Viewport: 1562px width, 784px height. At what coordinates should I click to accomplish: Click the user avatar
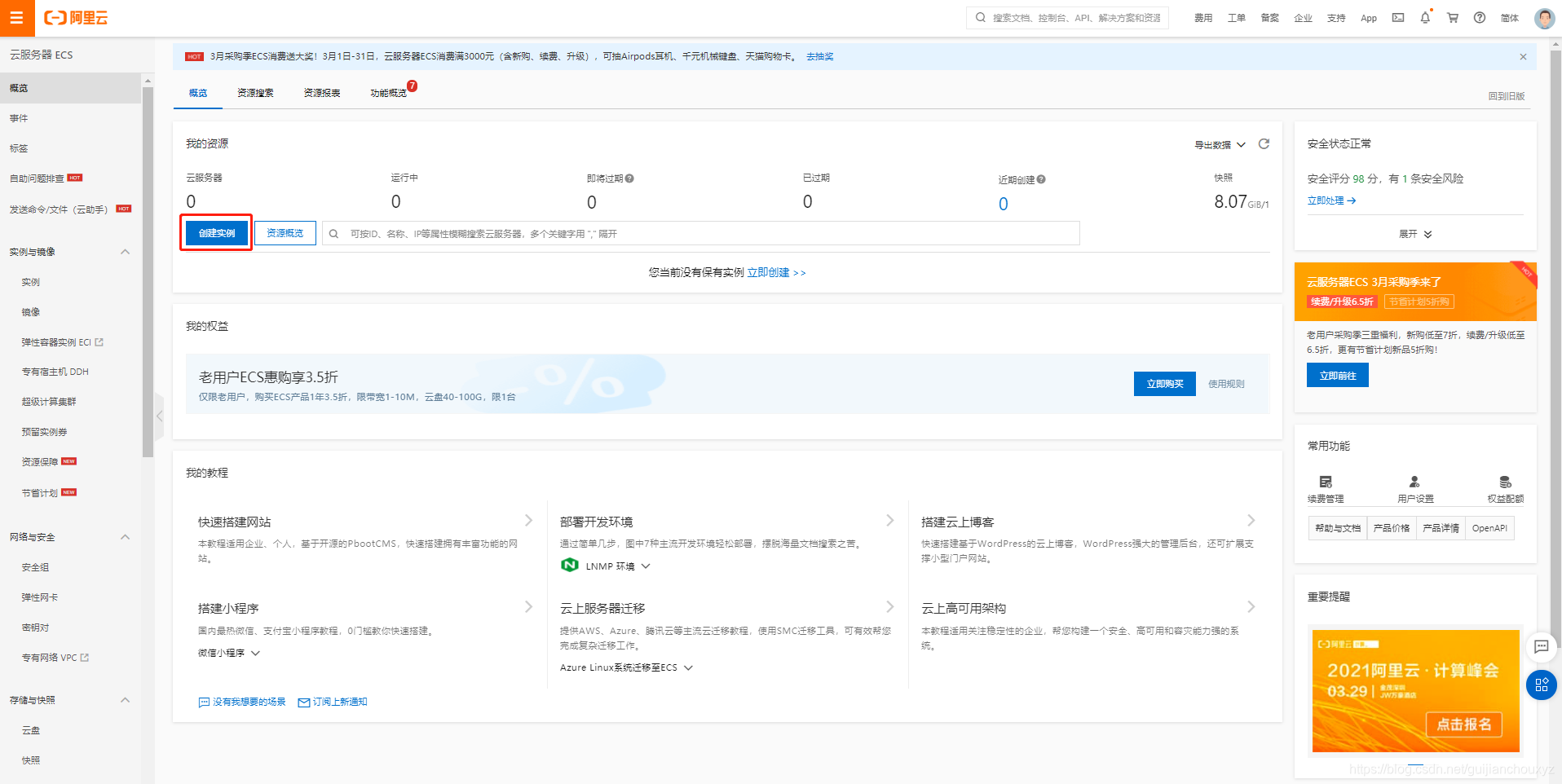(1544, 18)
